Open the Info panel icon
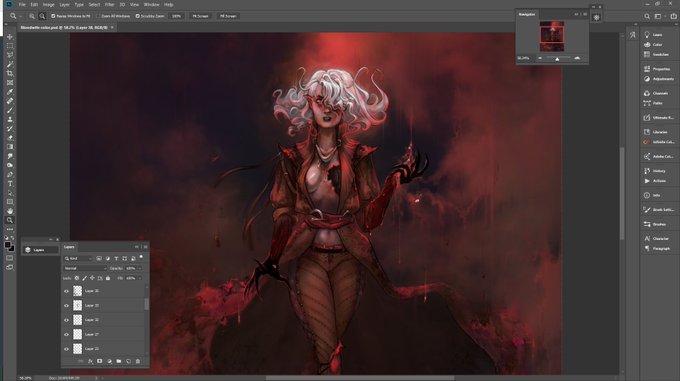 tap(647, 195)
